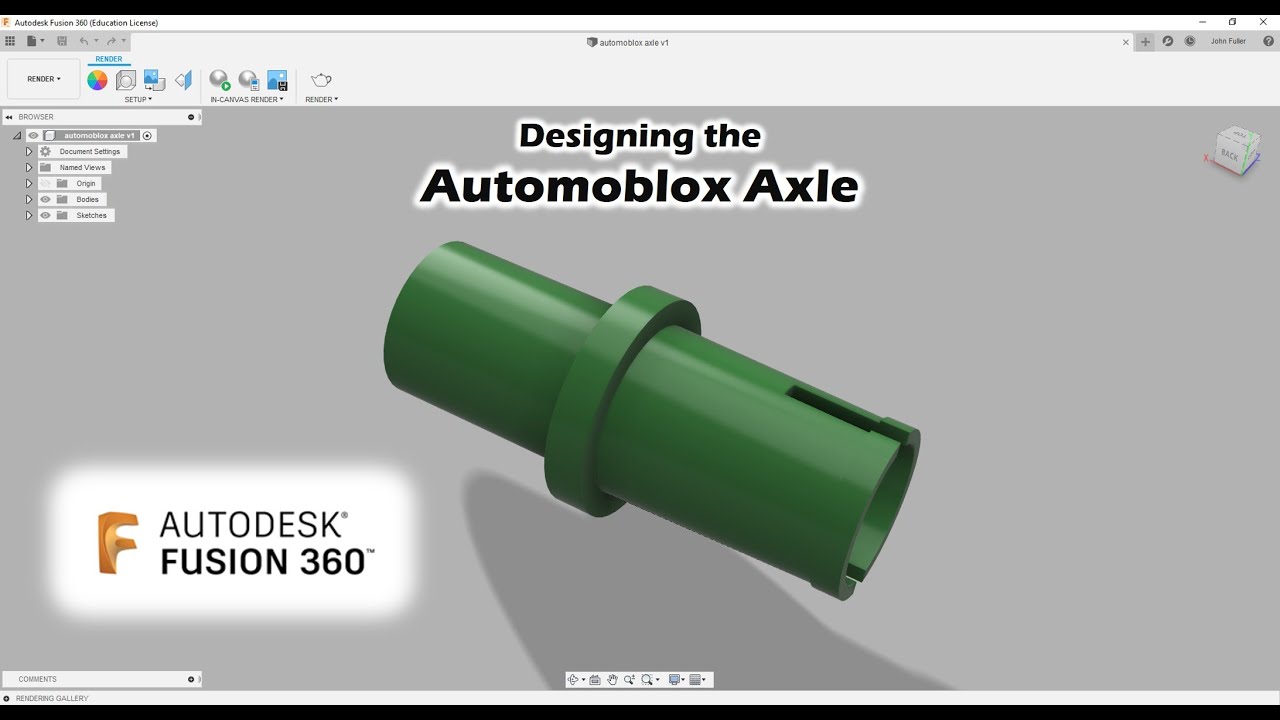Open the John Fuller account menu

(1228, 42)
